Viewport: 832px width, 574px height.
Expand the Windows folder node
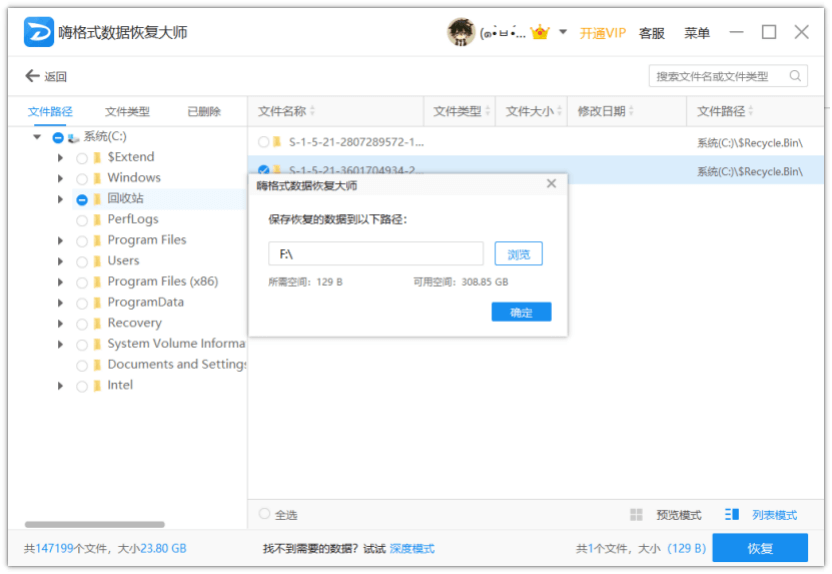60,178
